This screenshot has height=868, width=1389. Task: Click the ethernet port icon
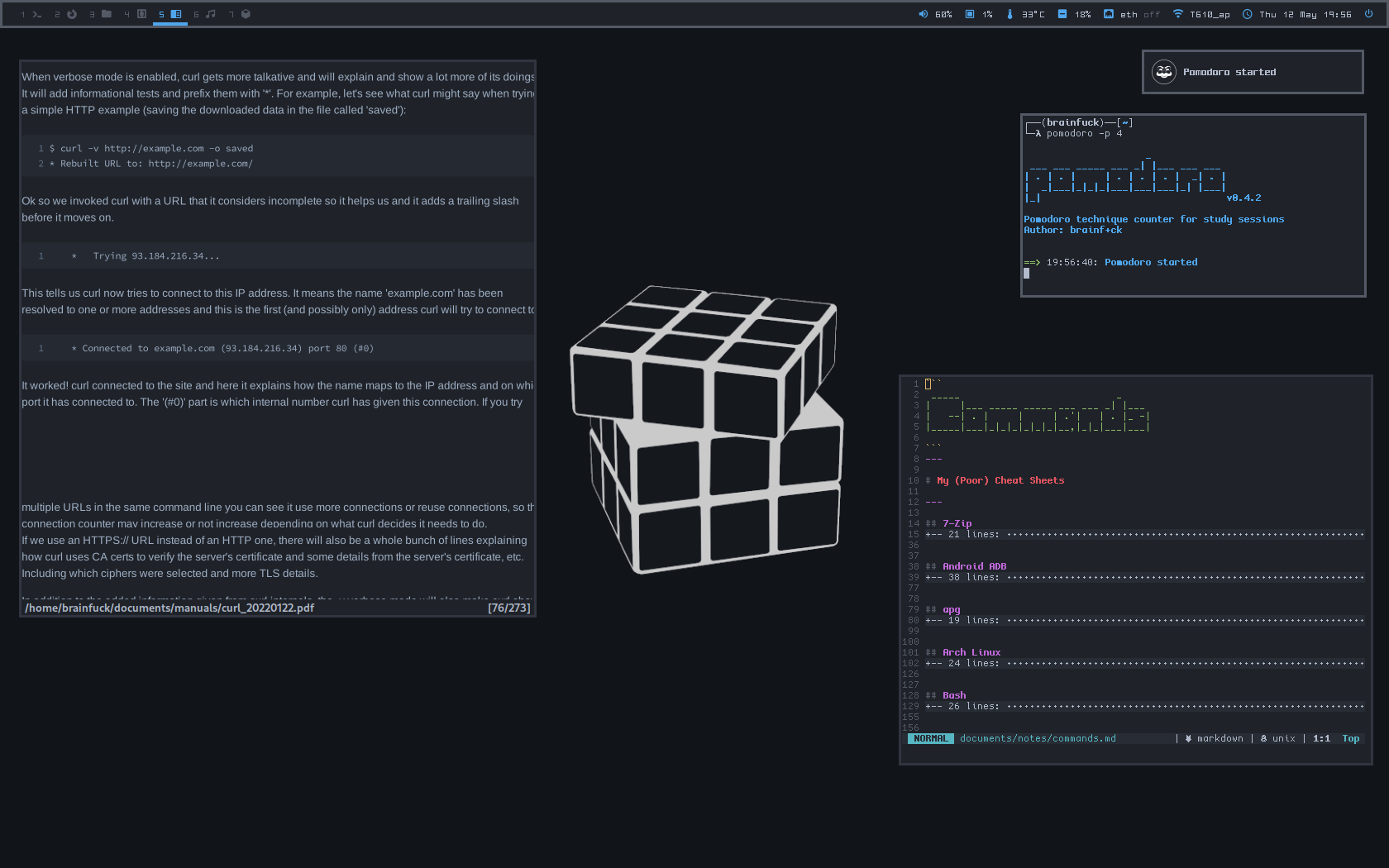(x=1109, y=14)
